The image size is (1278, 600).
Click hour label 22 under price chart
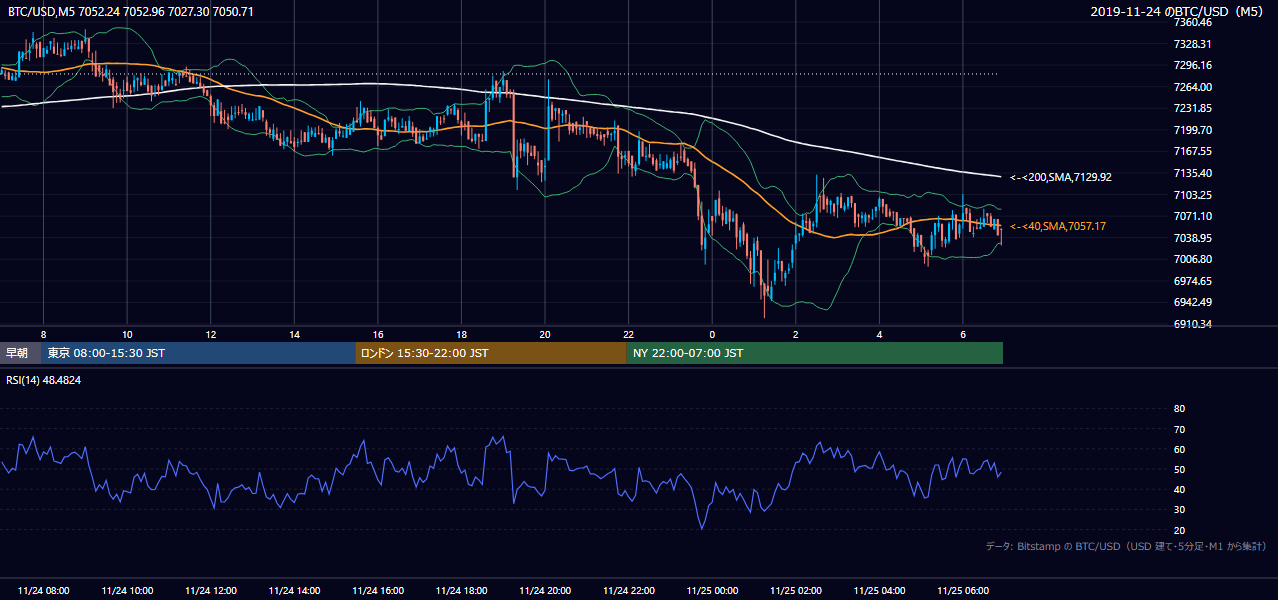628,334
